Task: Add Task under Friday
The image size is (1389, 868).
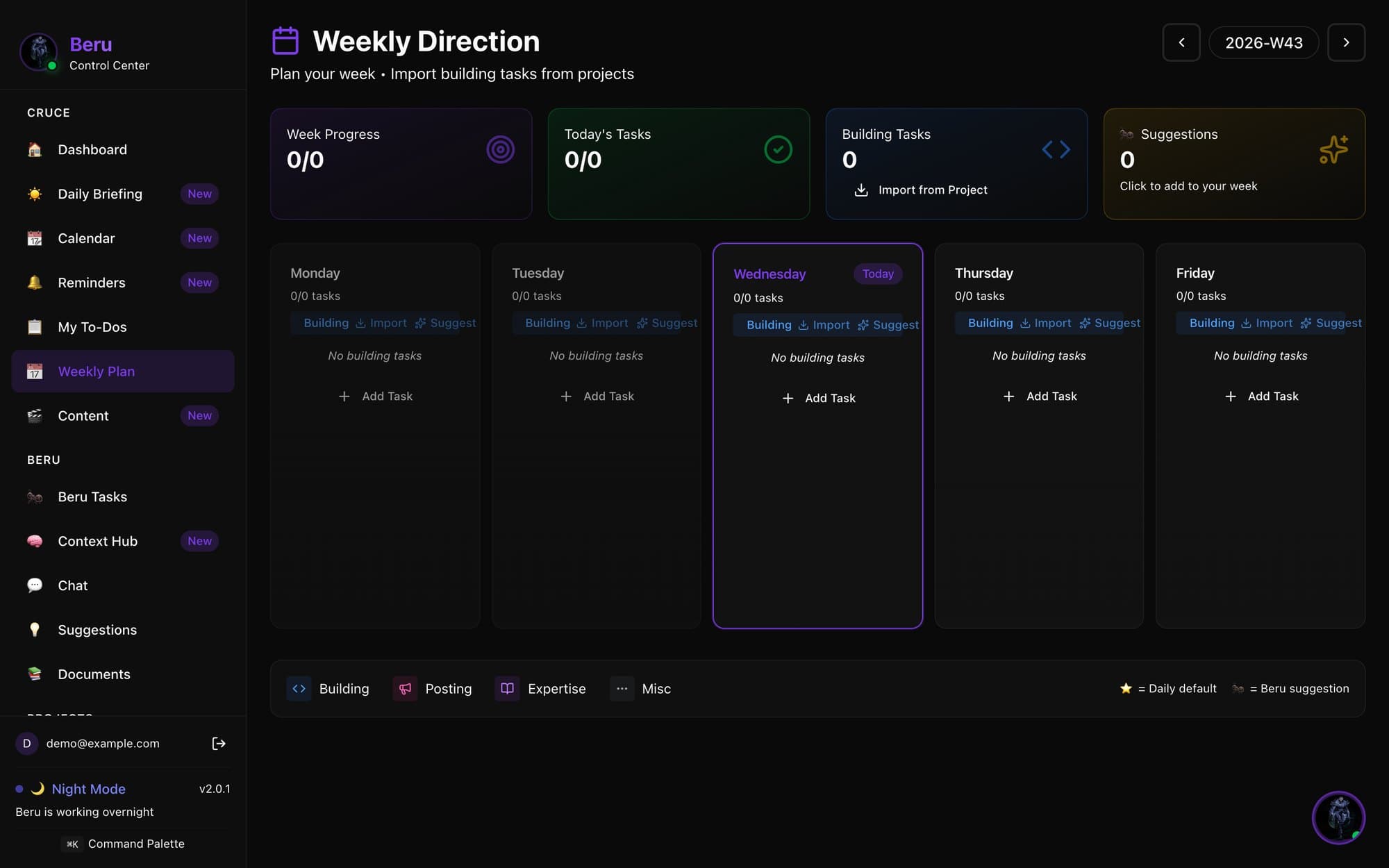Action: 1261,396
